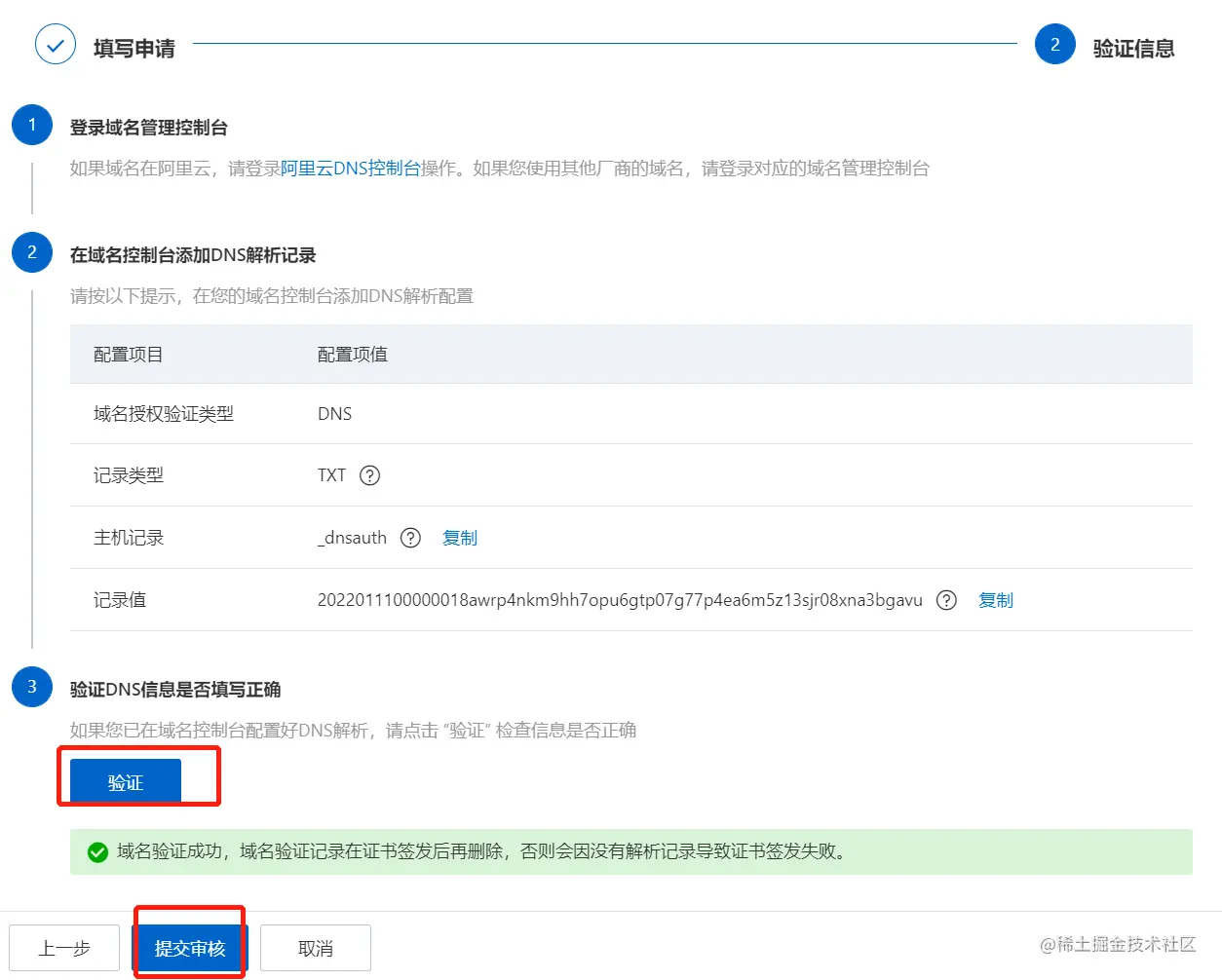Open the 阿里云DNS控制台 link
Screen dimensions: 1222x980
coord(351,169)
